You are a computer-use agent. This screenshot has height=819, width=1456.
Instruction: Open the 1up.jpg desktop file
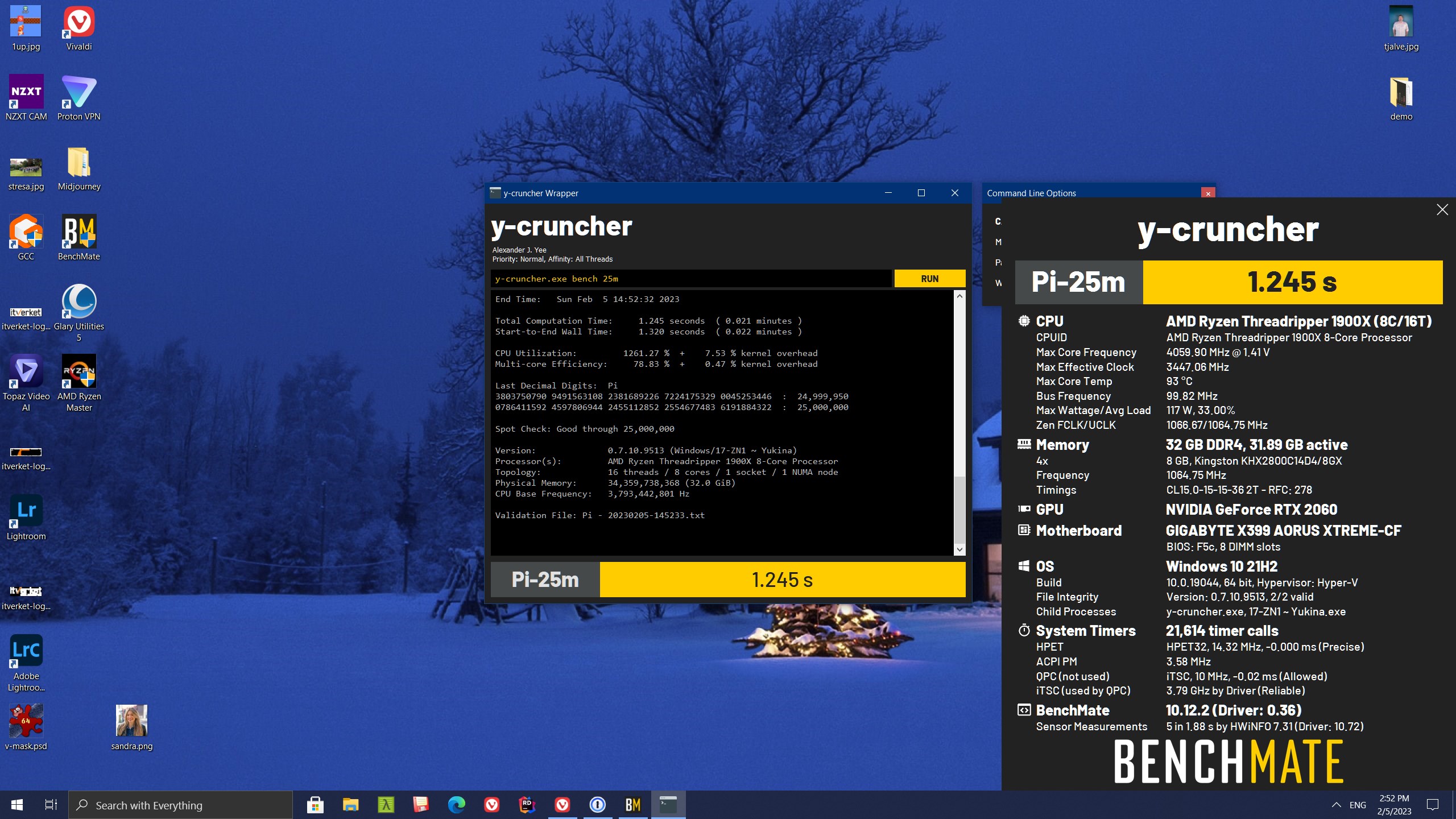pyautogui.click(x=26, y=28)
